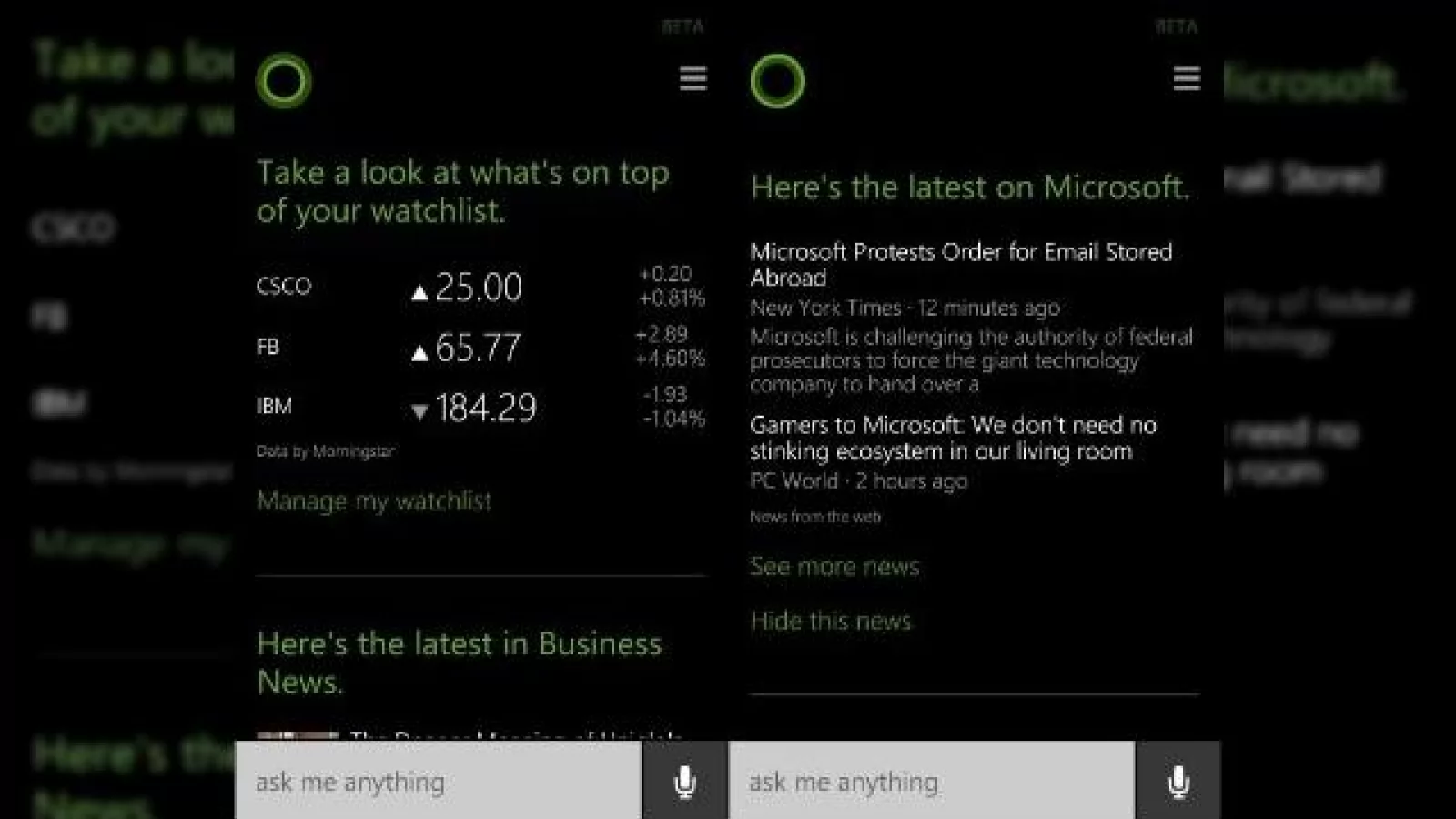Open the hamburger menu on the Microsoft news screen
1456x819 pixels.
coord(1187,78)
